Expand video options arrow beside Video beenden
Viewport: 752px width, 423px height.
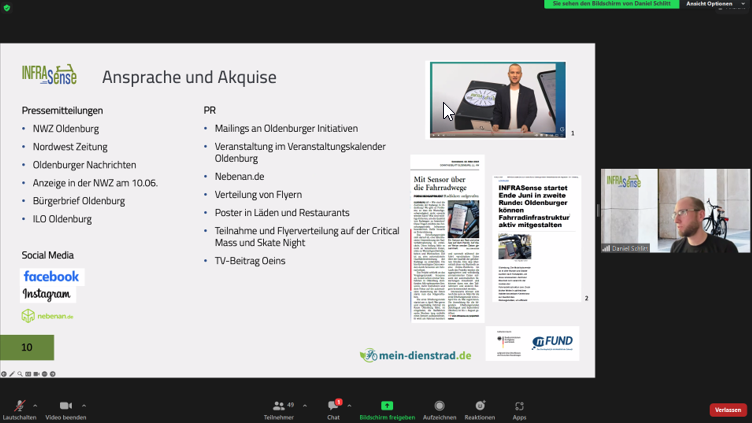pyautogui.click(x=83, y=405)
